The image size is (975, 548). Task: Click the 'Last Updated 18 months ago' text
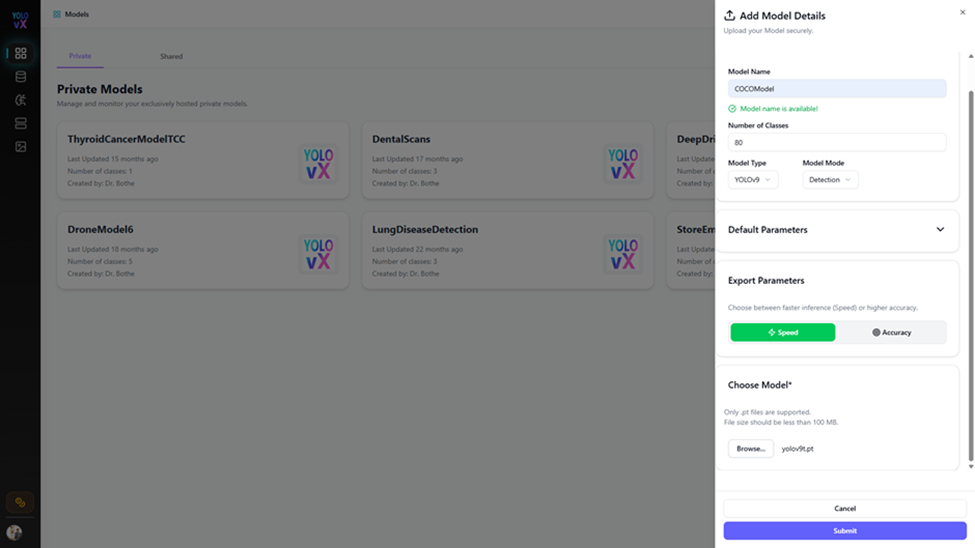[113, 249]
